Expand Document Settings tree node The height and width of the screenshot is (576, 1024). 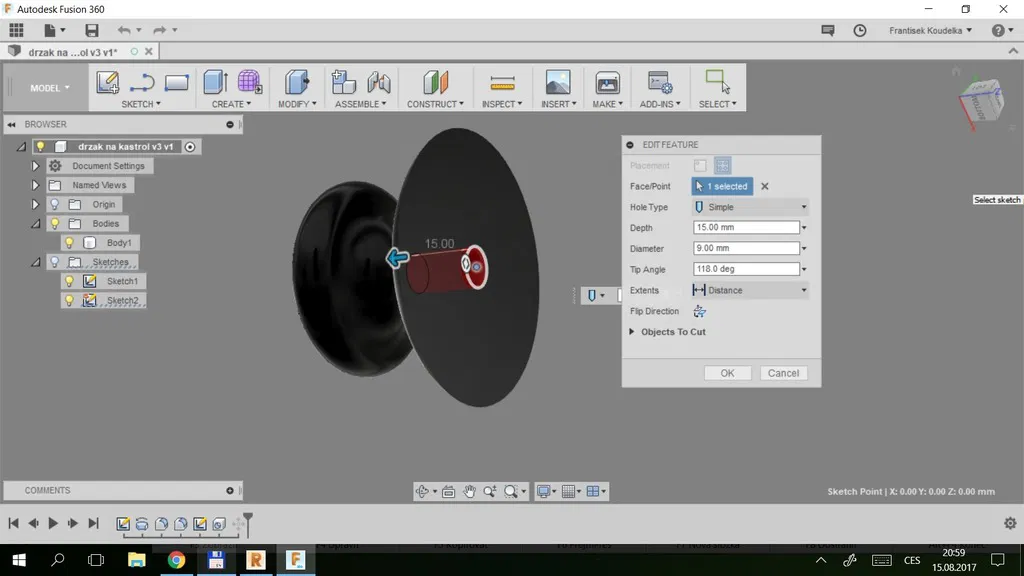pos(35,166)
